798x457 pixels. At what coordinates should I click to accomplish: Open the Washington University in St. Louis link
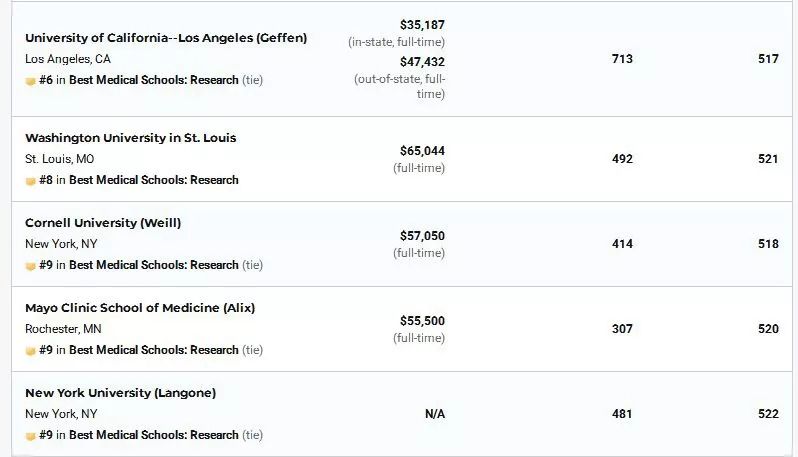[131, 138]
